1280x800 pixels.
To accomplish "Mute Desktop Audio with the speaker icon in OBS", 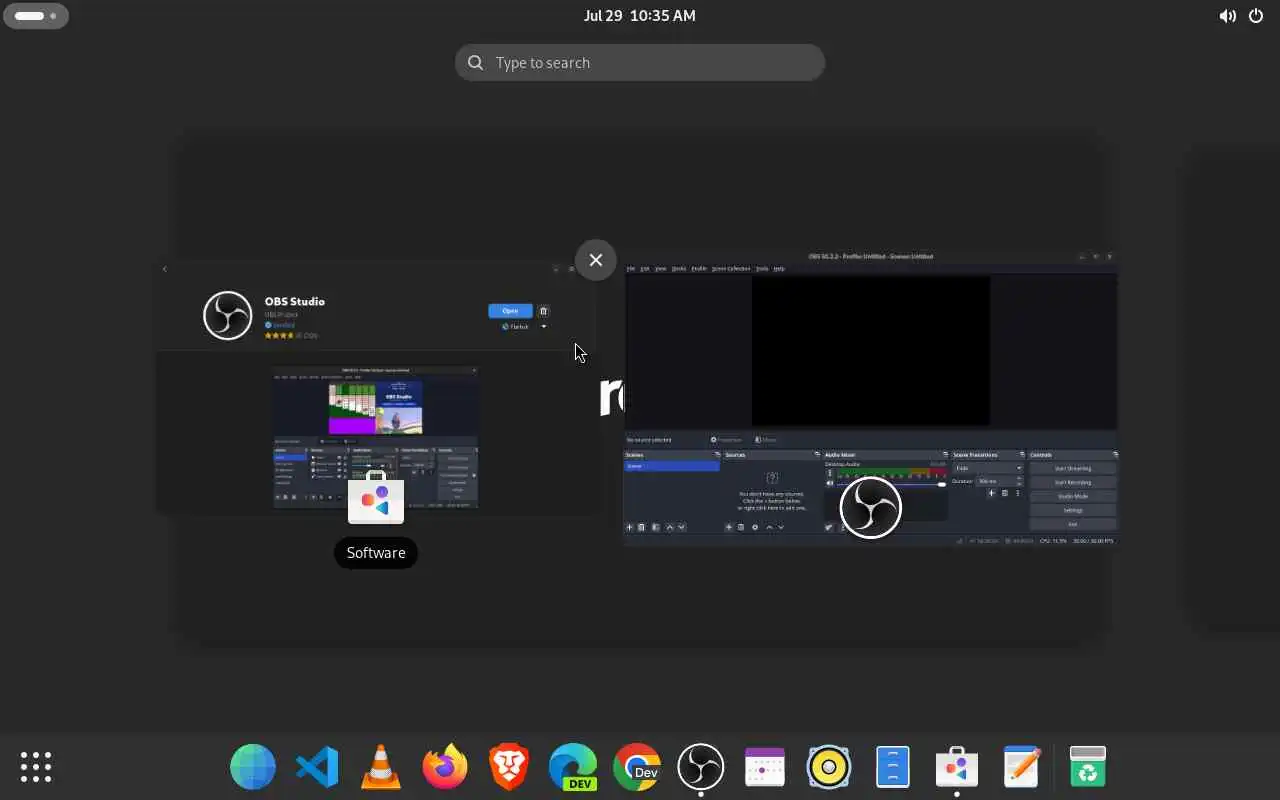I will (x=830, y=483).
